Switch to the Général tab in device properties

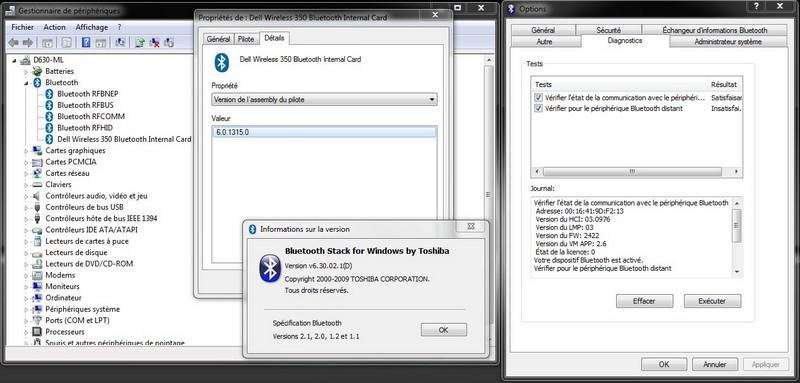[x=218, y=39]
